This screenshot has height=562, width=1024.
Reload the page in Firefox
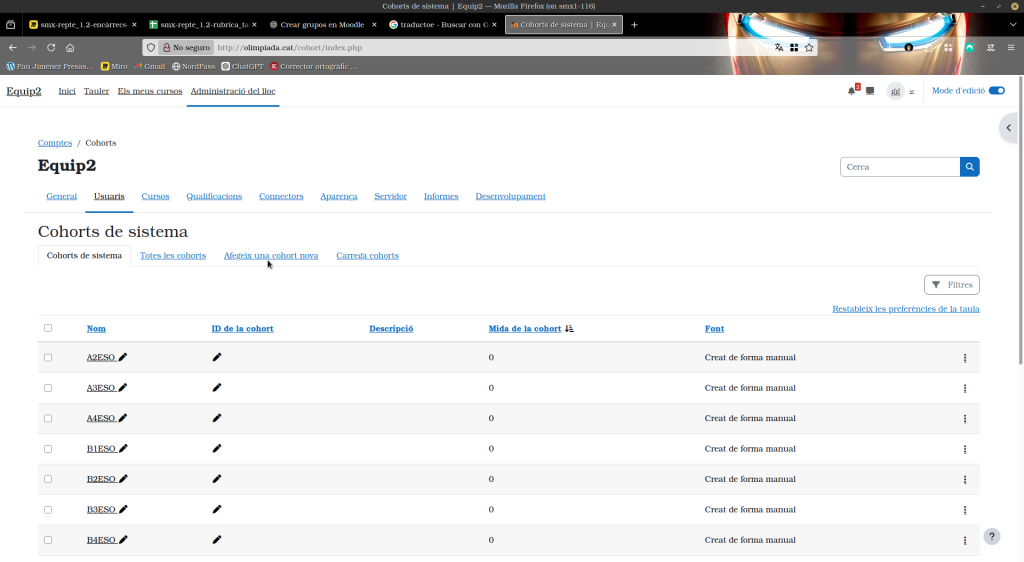(x=51, y=47)
